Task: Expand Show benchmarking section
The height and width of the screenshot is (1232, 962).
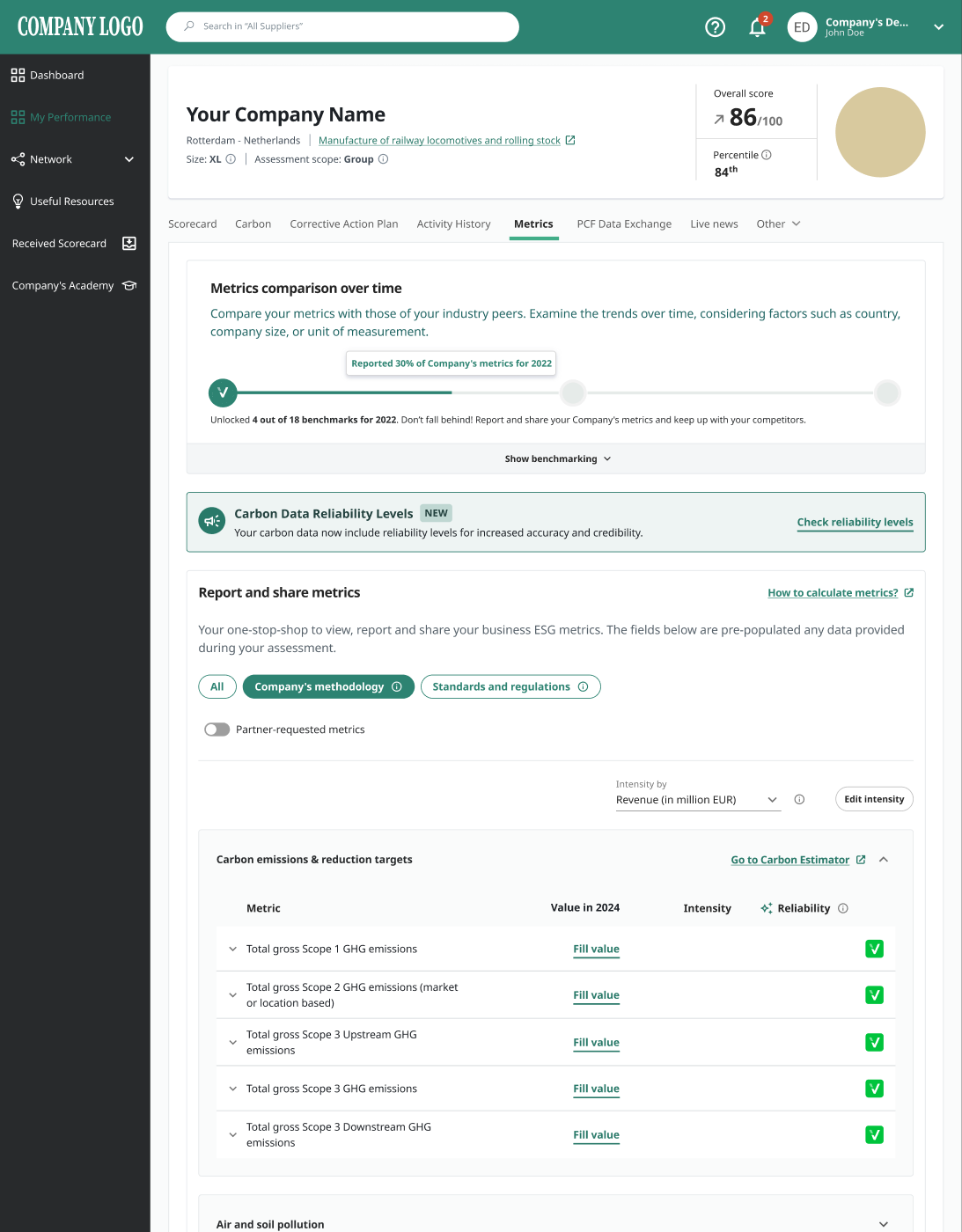Action: tap(556, 458)
